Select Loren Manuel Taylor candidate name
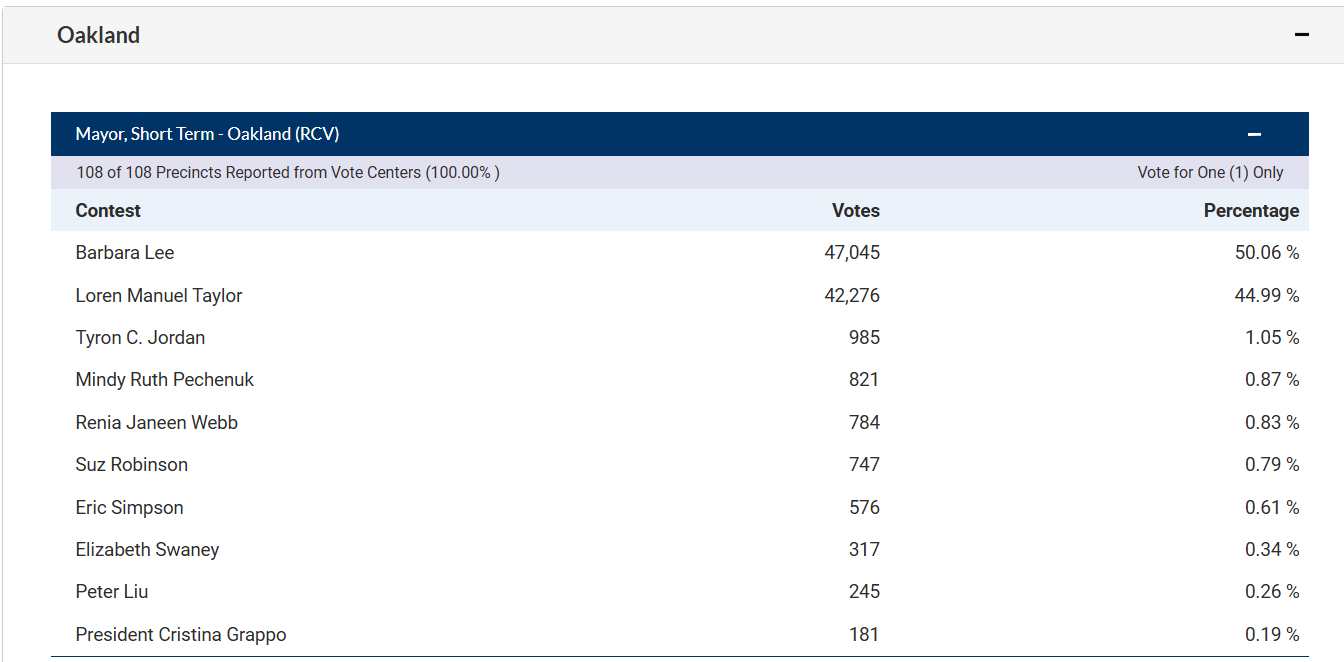This screenshot has height=662, width=1344. (x=158, y=295)
